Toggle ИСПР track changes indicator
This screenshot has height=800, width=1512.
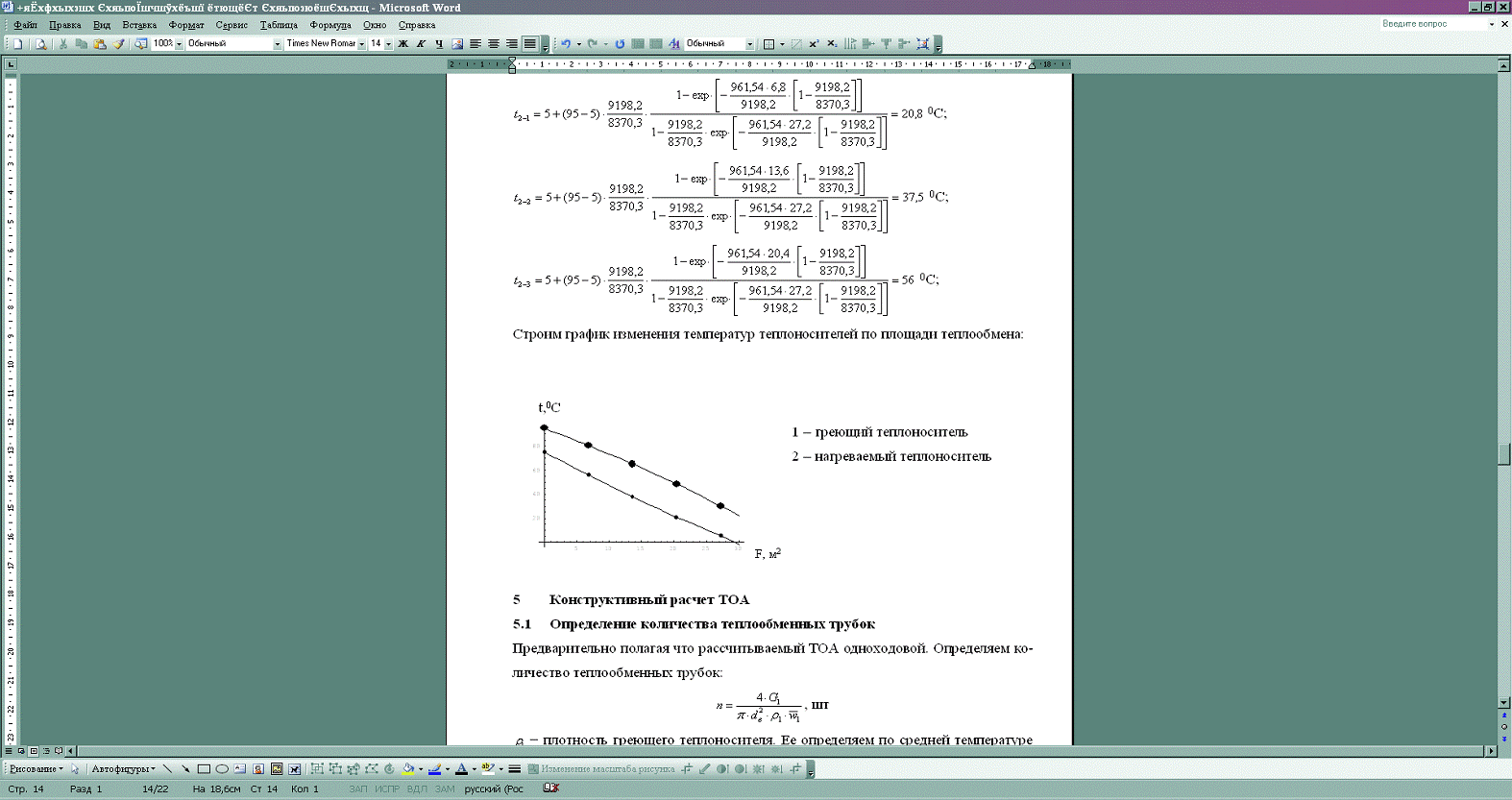tap(387, 789)
